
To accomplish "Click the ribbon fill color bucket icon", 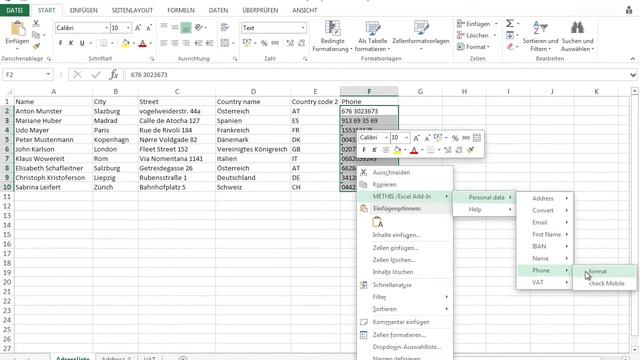I will coord(125,43).
